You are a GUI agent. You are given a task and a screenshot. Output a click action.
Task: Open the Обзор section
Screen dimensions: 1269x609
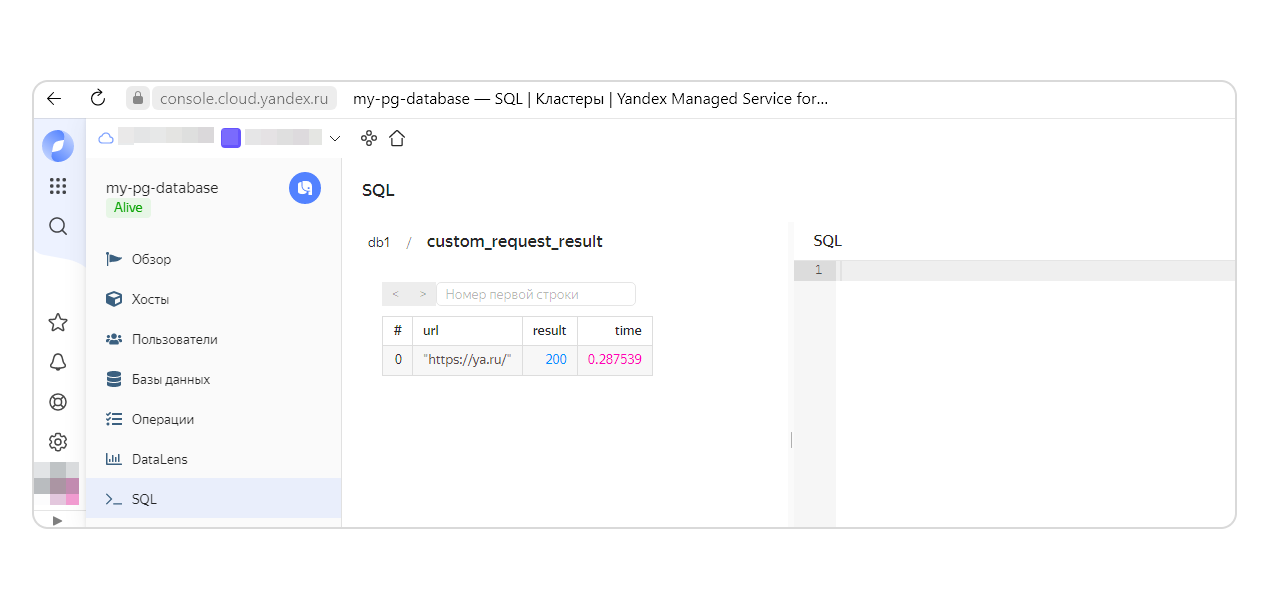tap(213, 259)
